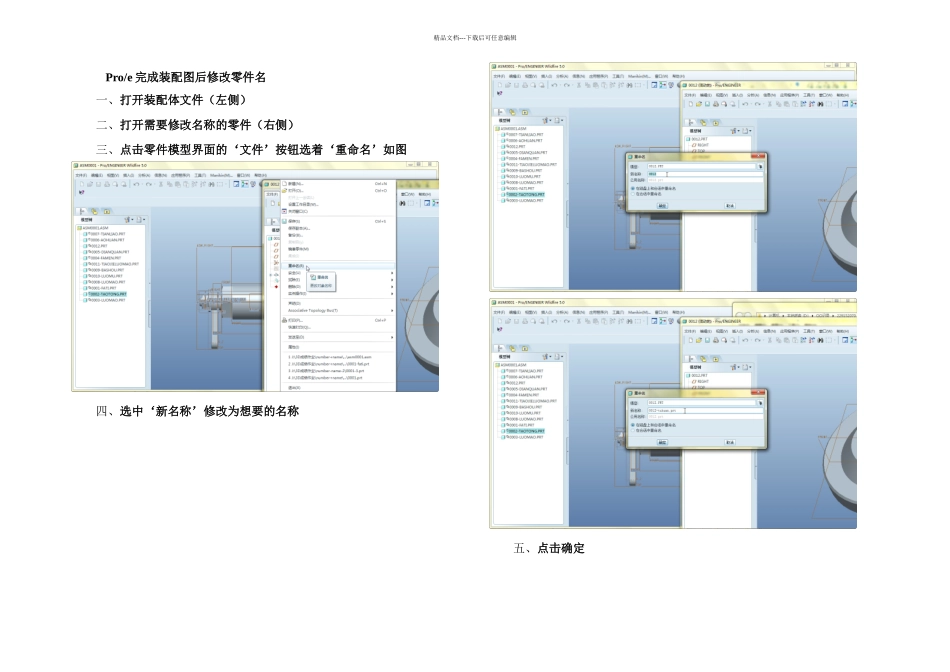Click Model Tree navigator tab icon in left screenshot
The image size is (950, 672).
click(x=82, y=211)
